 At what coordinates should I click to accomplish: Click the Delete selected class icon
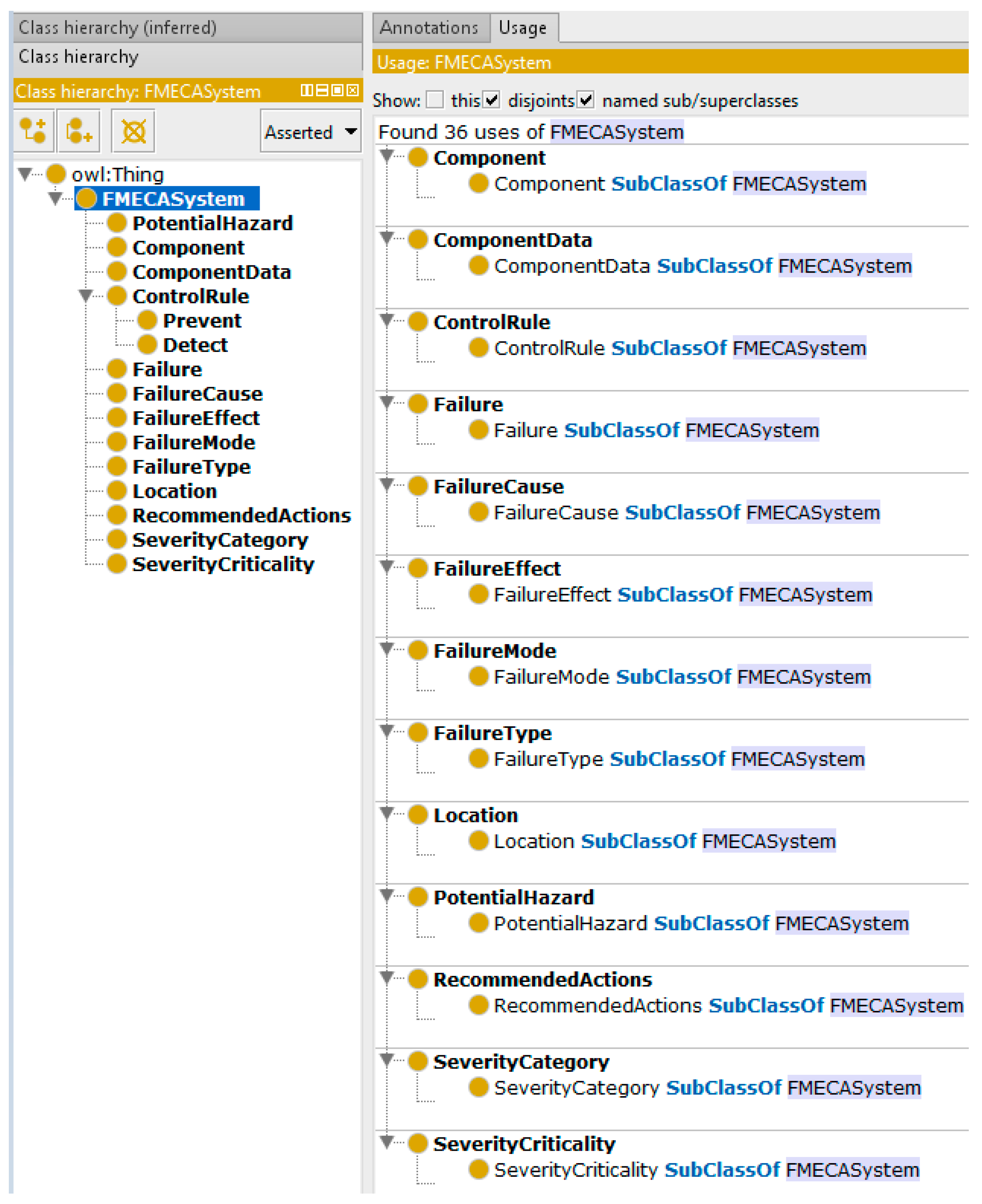[133, 132]
